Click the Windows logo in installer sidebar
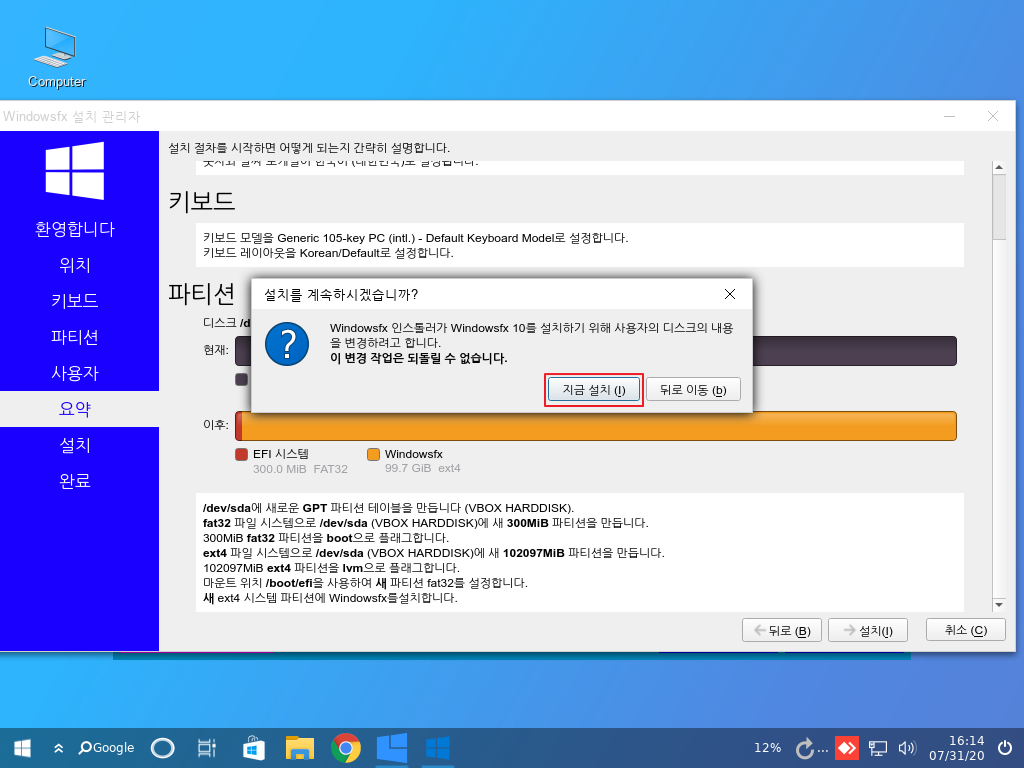Screen dimensions: 1024x768 coord(75,170)
